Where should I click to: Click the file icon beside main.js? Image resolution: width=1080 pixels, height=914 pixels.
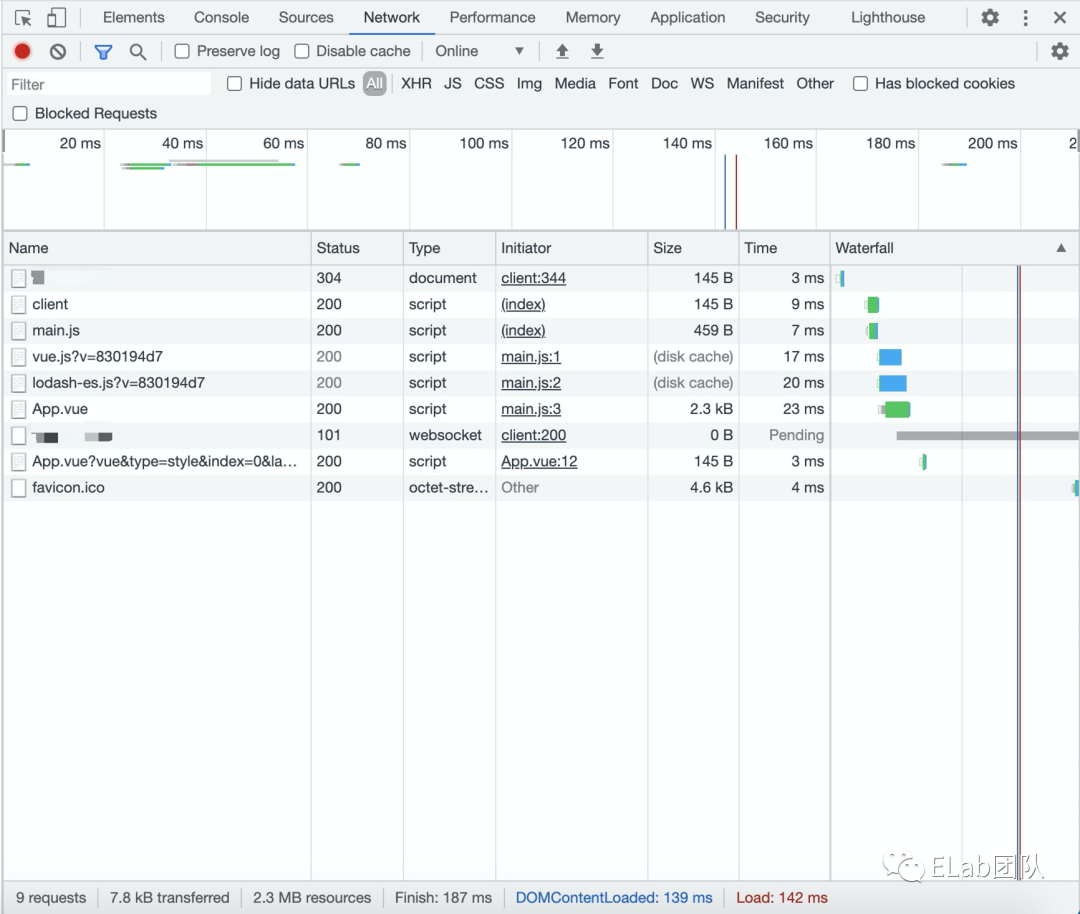[x=19, y=331]
